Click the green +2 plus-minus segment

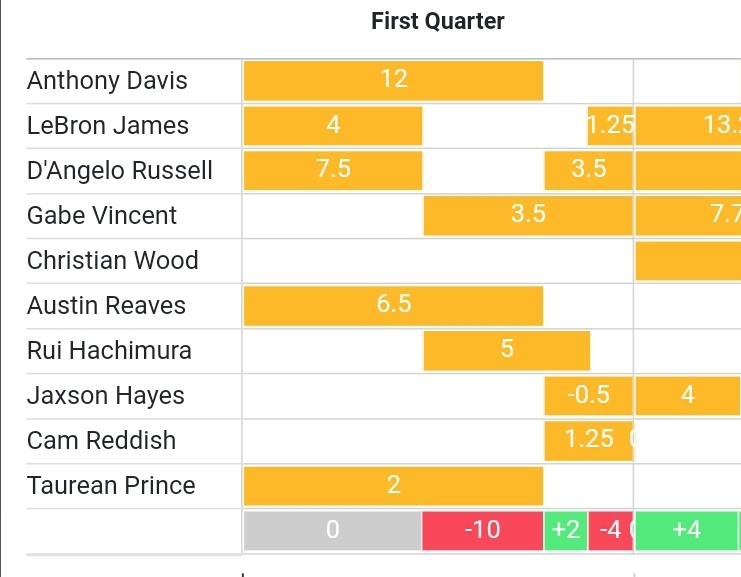566,530
